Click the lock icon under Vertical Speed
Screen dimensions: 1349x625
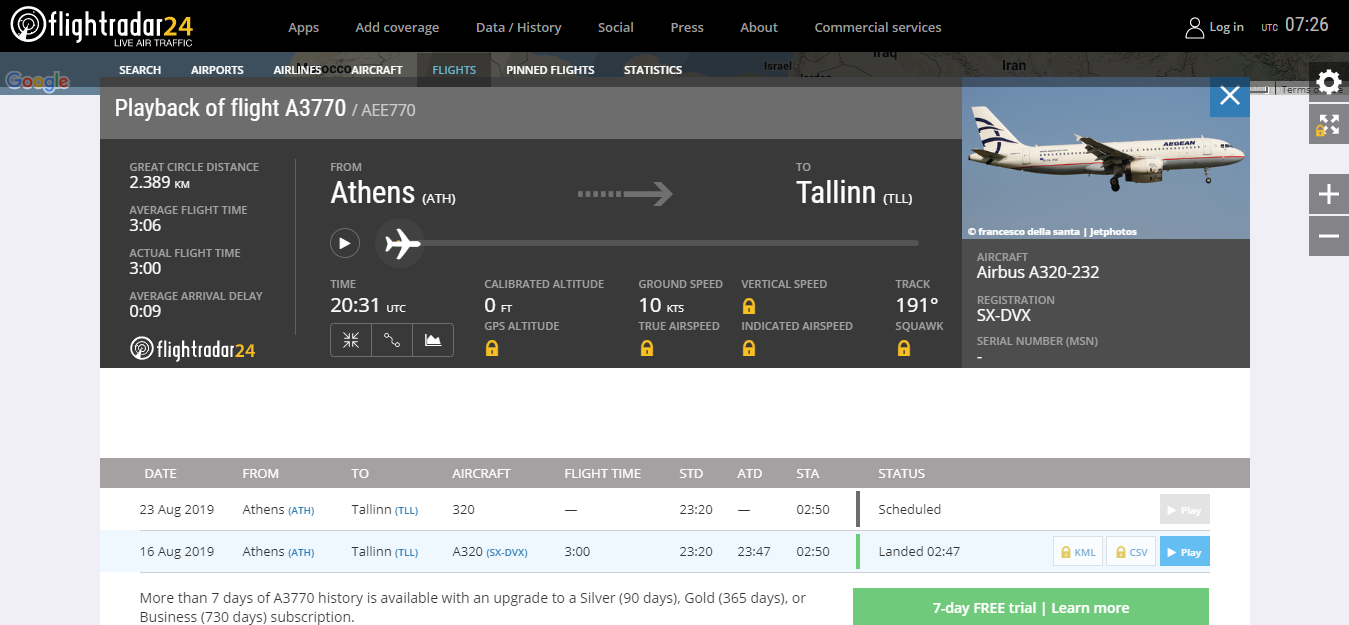(748, 306)
